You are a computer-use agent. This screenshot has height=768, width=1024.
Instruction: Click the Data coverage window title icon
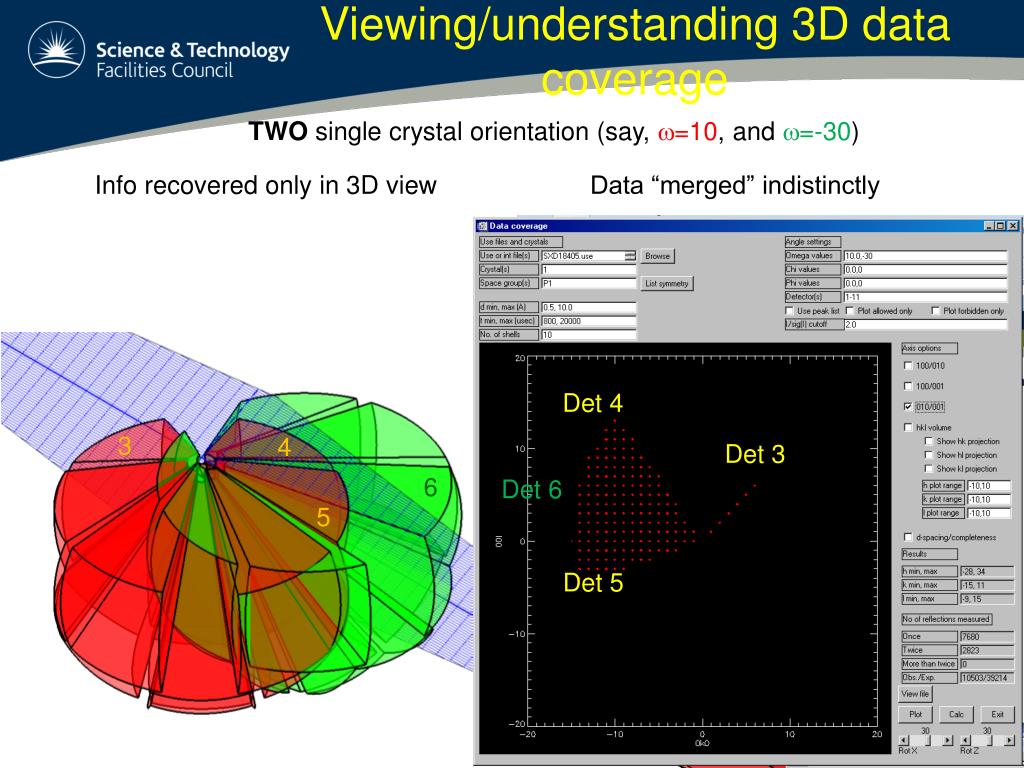pos(483,226)
